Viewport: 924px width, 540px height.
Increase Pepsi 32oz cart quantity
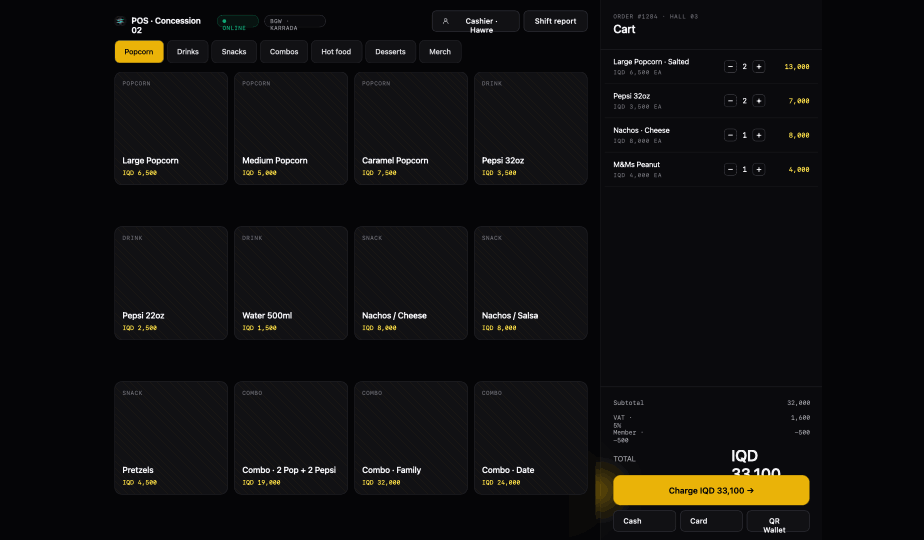coord(758,101)
